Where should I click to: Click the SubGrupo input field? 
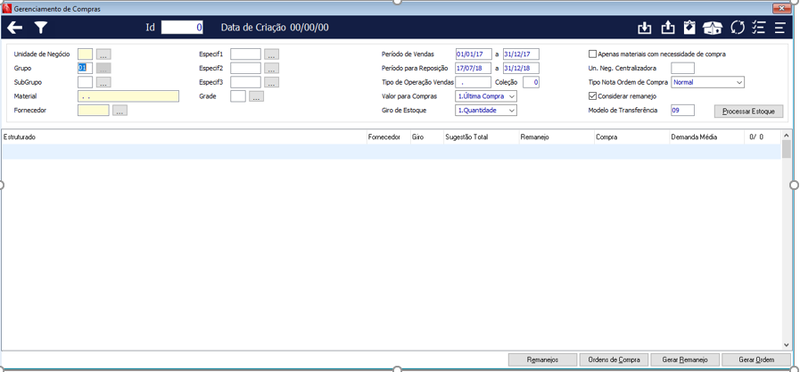coord(85,82)
